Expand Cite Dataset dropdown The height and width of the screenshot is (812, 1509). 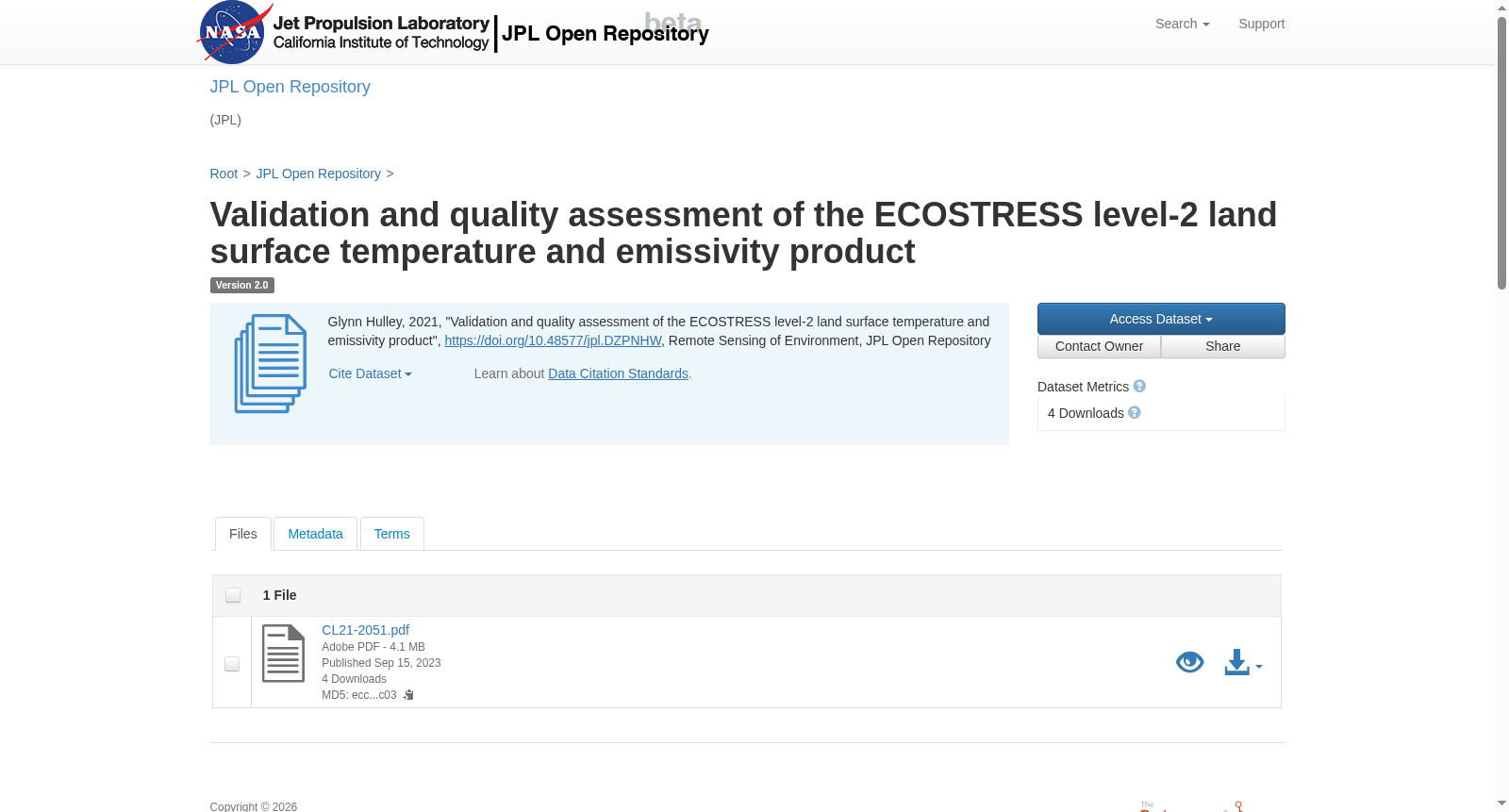coord(370,373)
